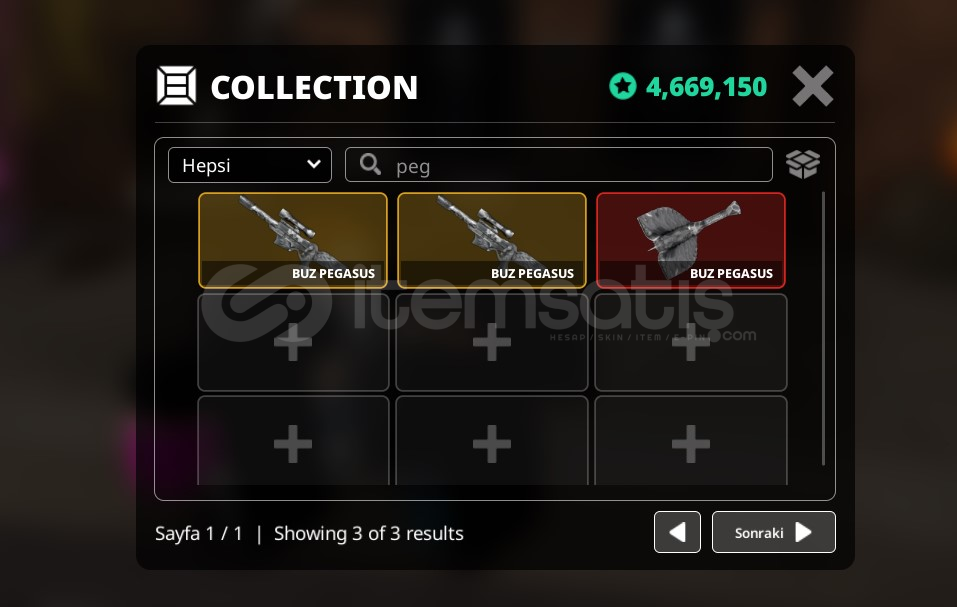The height and width of the screenshot is (607, 957).
Task: Click the search field containing 'peg'
Action: point(558,165)
